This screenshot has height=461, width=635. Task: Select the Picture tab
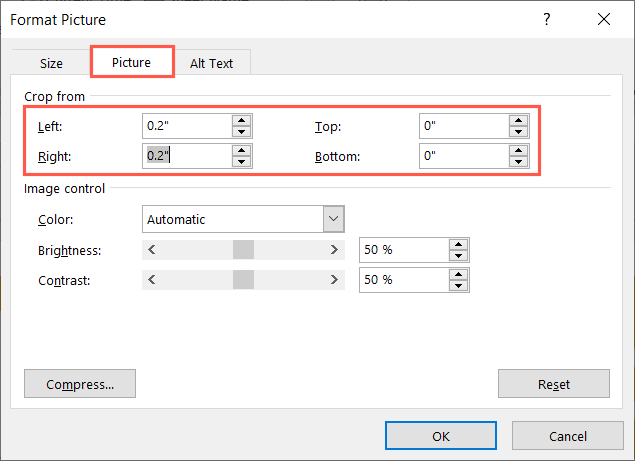click(132, 62)
